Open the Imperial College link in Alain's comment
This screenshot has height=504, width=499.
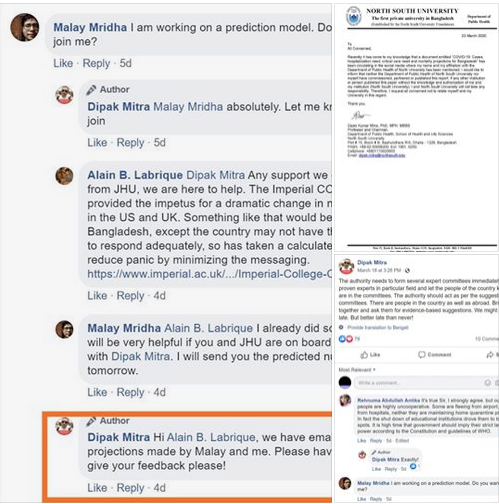tap(209, 274)
